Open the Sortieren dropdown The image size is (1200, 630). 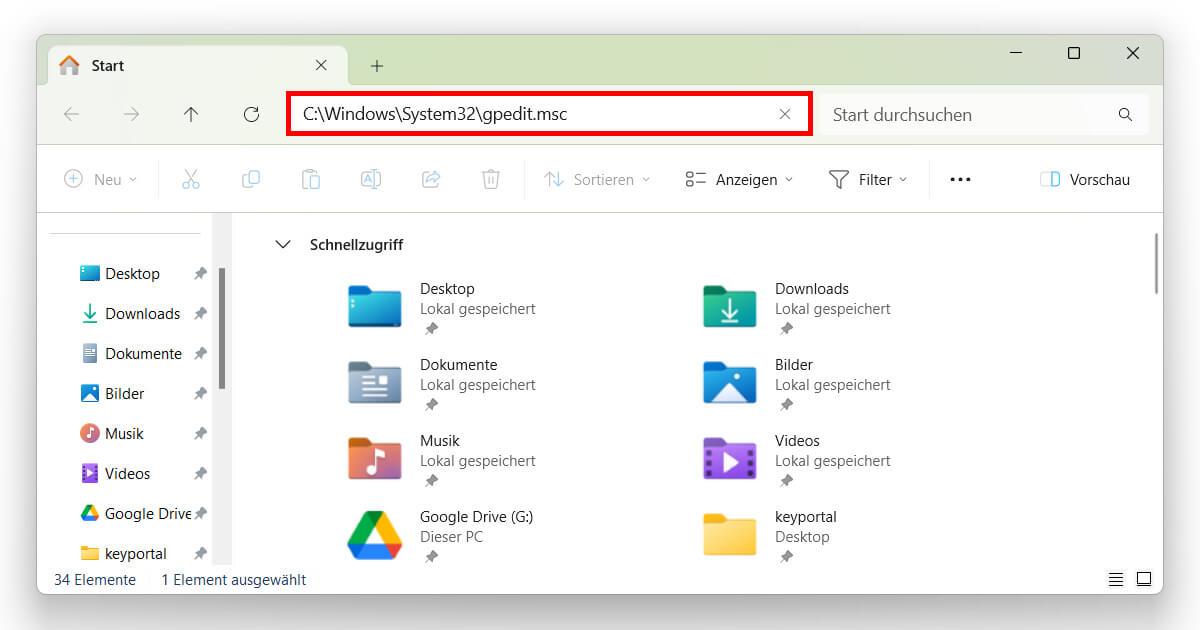click(x=596, y=179)
